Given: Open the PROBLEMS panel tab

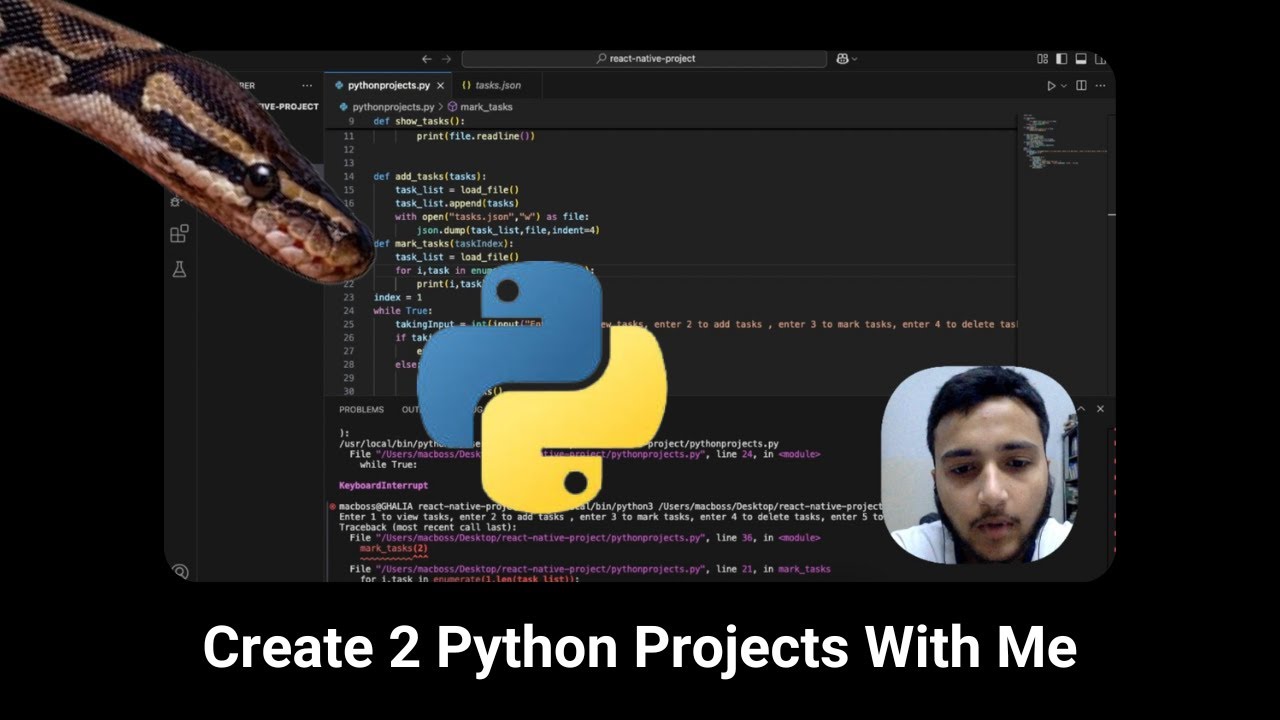Looking at the screenshot, I should (361, 410).
